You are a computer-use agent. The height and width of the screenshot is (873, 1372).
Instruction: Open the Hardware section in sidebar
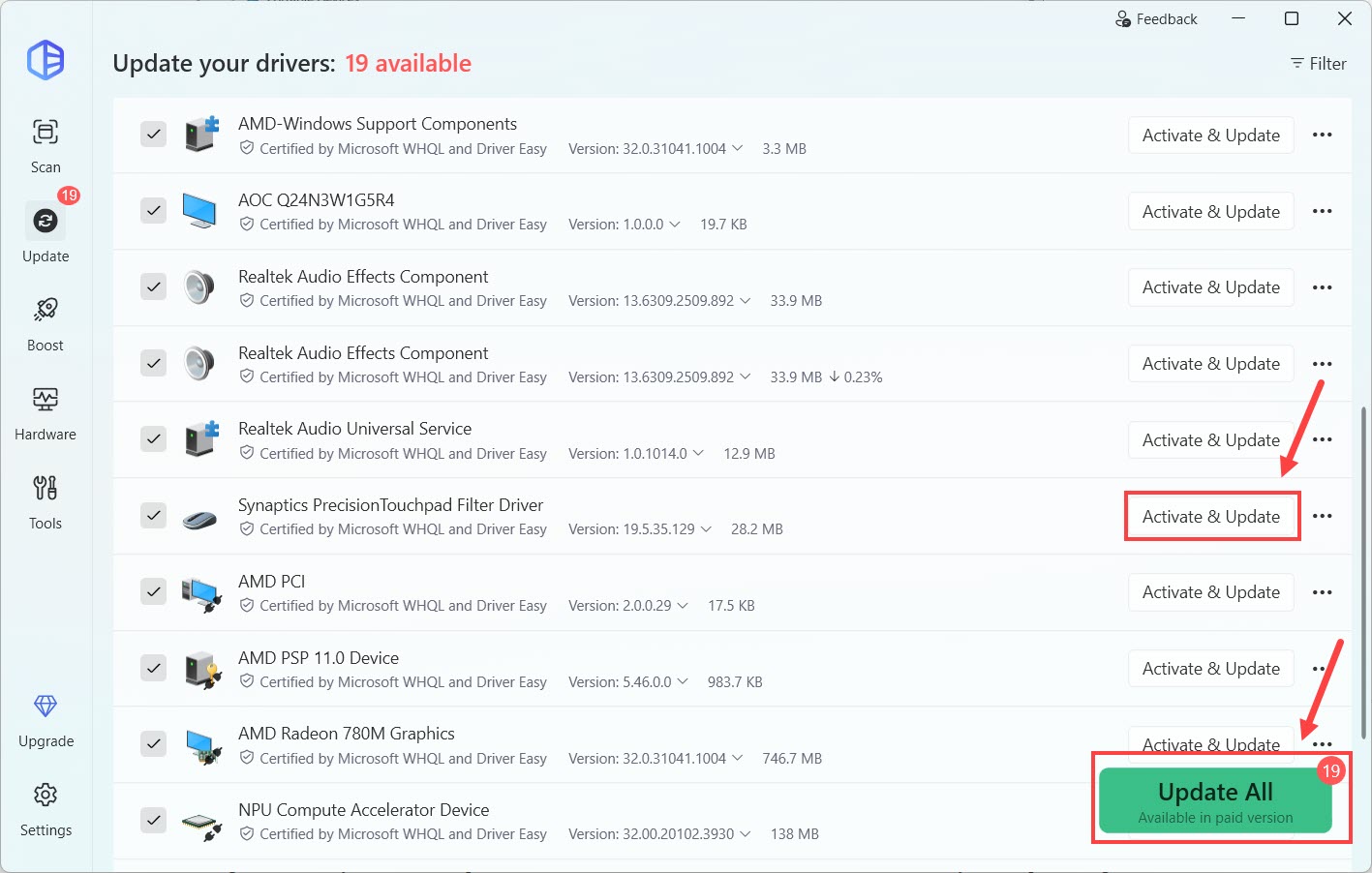tap(46, 413)
